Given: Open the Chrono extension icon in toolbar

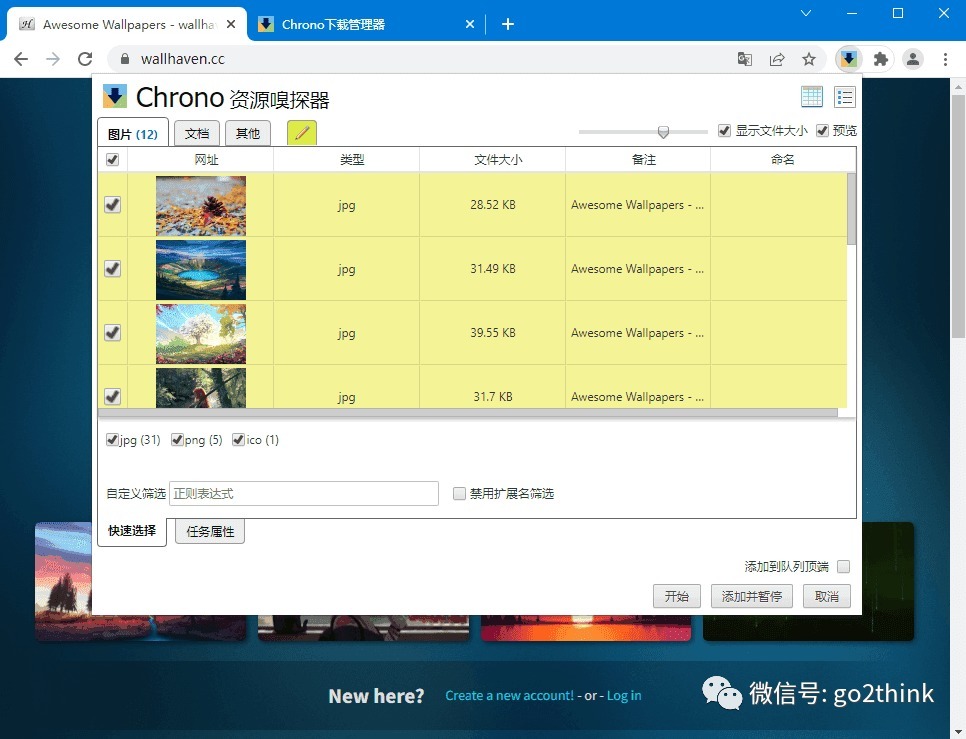Looking at the screenshot, I should coord(849,59).
